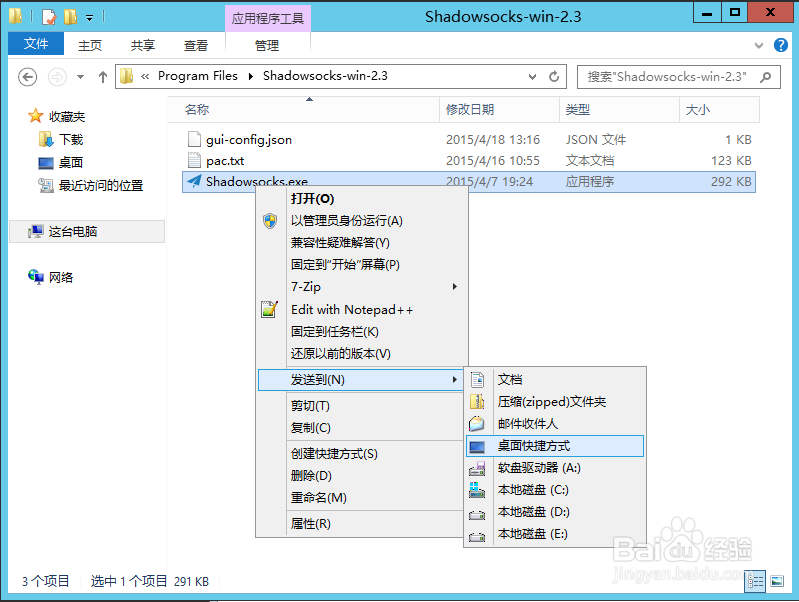Click the address bar folder icon

click(126, 76)
